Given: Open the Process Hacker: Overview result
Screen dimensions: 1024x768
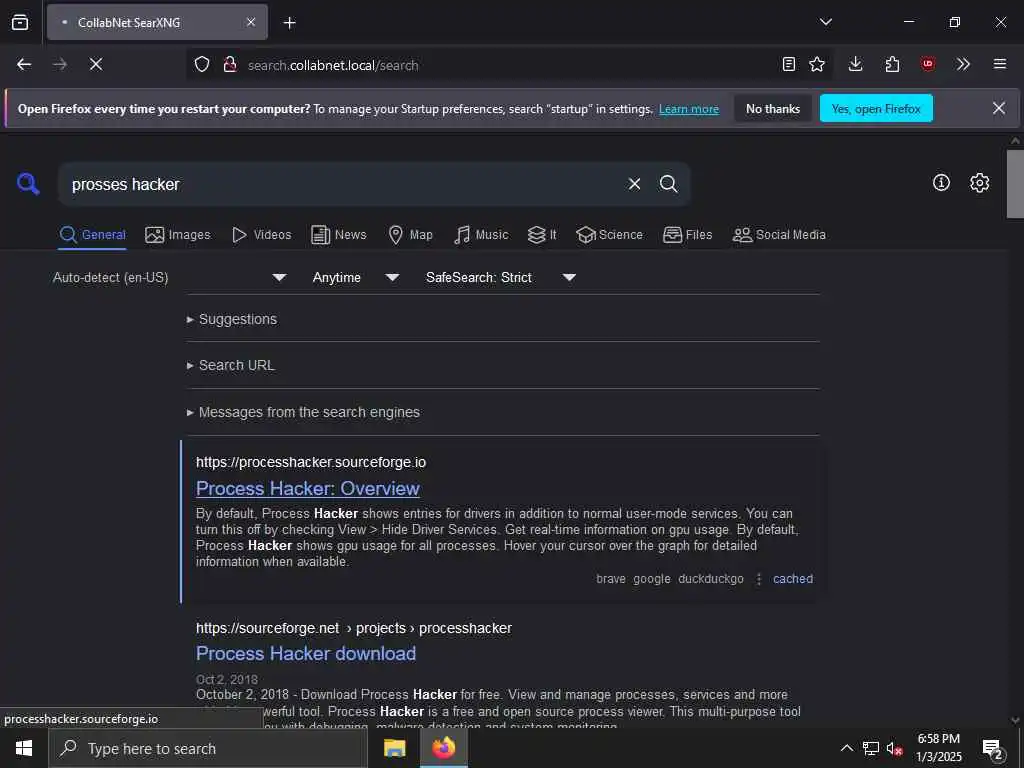Looking at the screenshot, I should click(308, 488).
